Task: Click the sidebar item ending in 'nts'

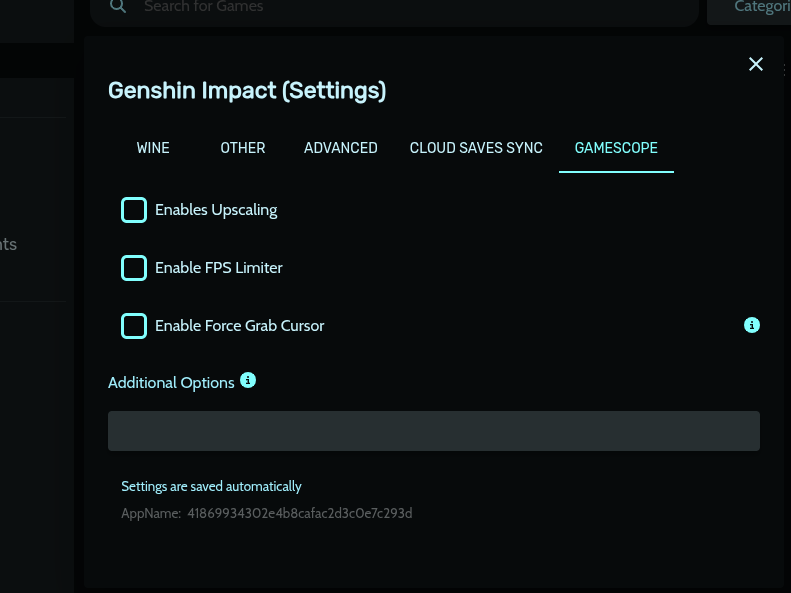Action: (x=8, y=245)
